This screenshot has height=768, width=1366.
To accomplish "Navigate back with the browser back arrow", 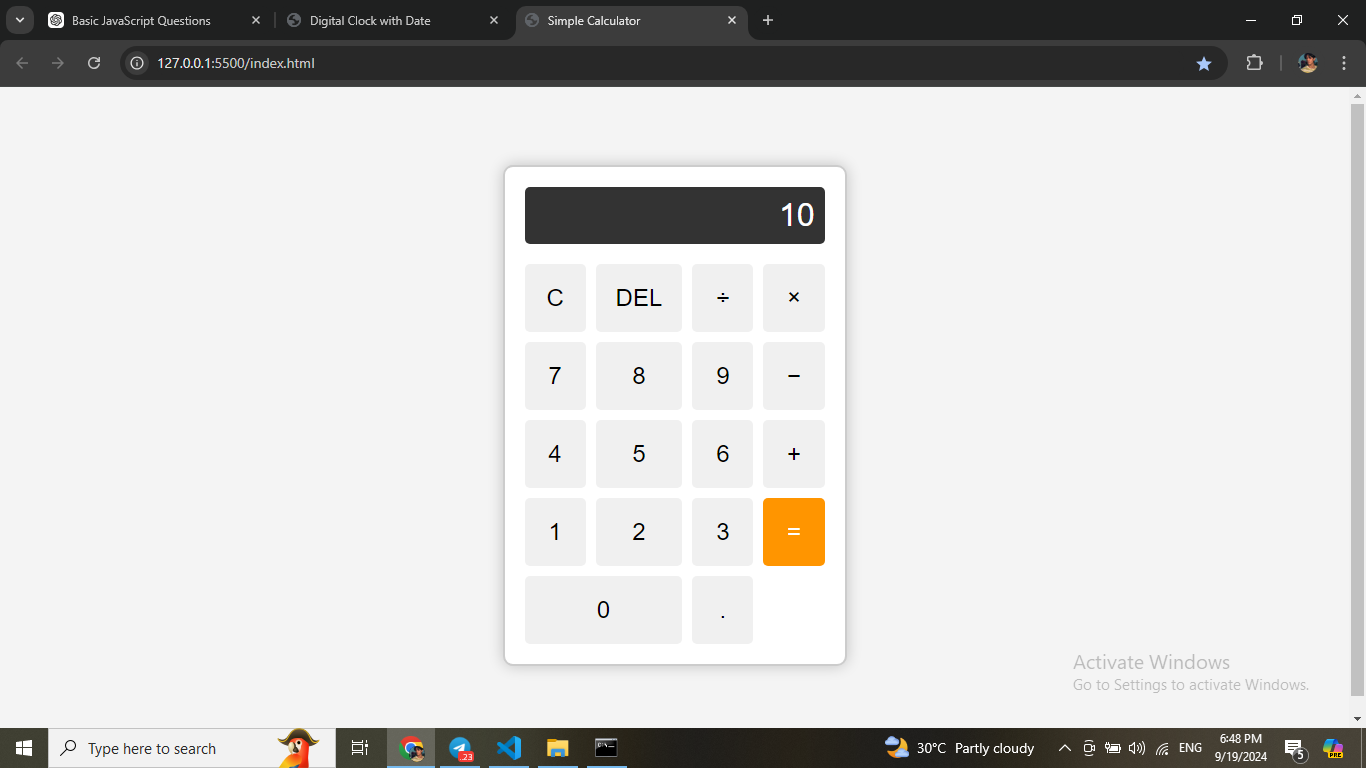I will point(21,62).
